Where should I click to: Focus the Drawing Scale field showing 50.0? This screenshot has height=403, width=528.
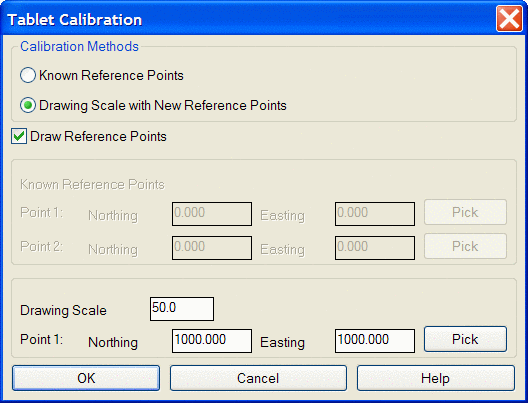click(182, 309)
